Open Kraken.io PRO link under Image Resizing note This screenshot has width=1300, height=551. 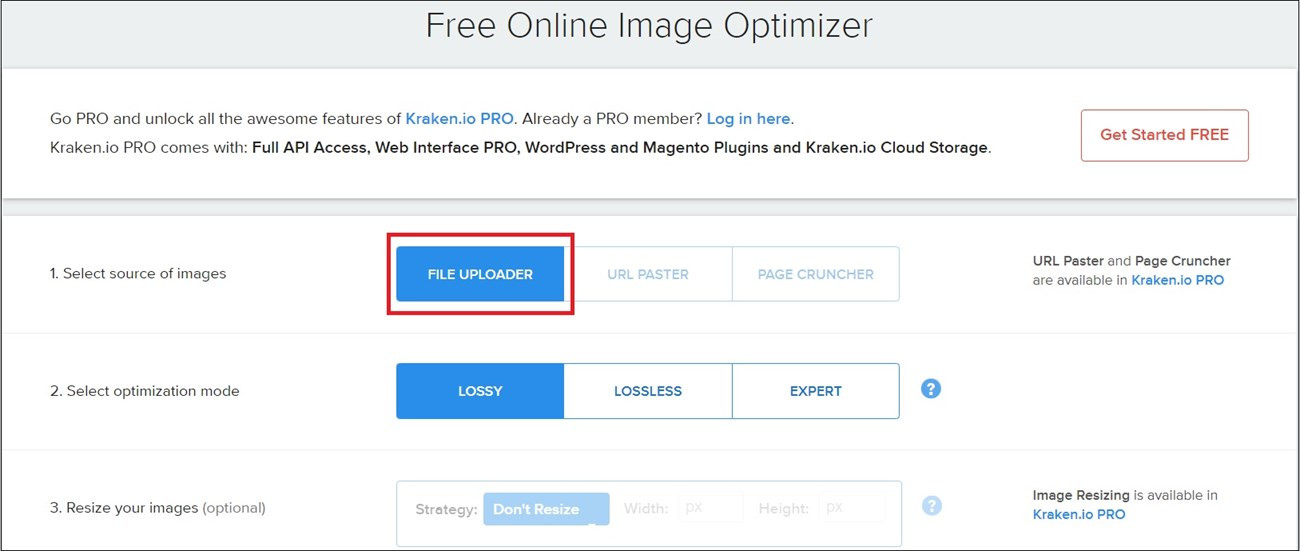point(1079,514)
